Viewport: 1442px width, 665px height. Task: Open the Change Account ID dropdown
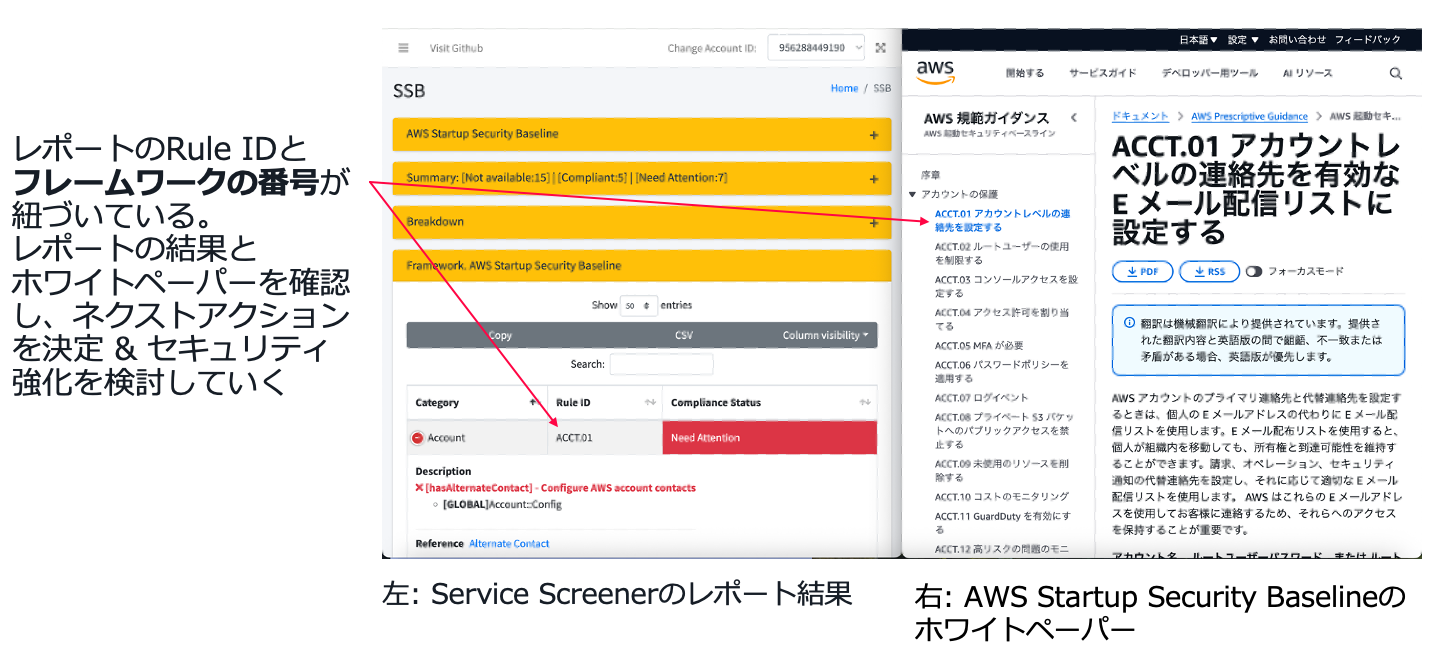click(x=816, y=48)
